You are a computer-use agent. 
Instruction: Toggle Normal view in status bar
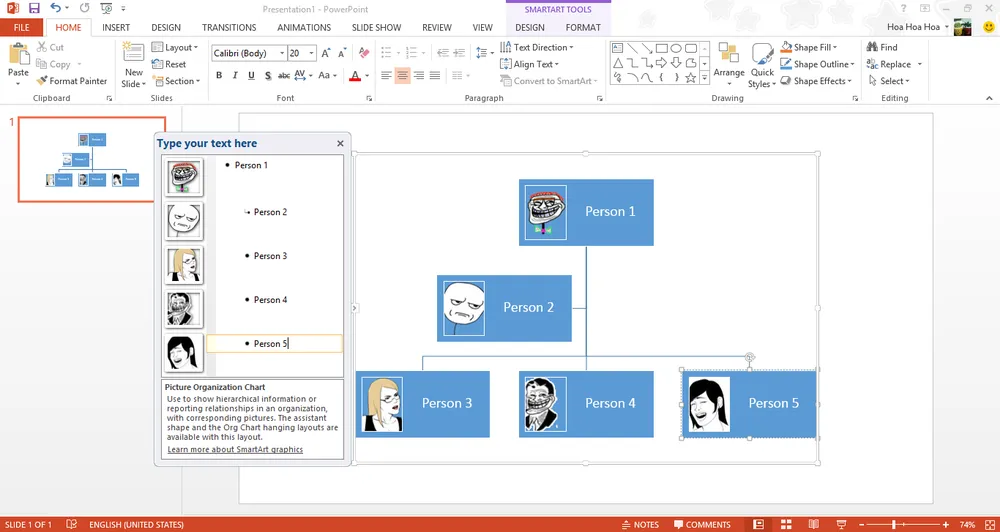(758, 524)
